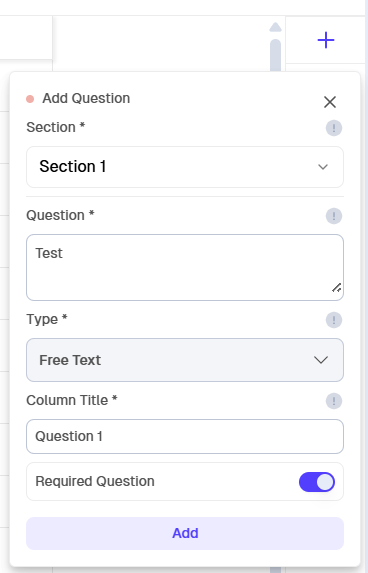Viewport: 368px width, 573px height.
Task: Click the info icon next to Type
Action: tap(334, 320)
